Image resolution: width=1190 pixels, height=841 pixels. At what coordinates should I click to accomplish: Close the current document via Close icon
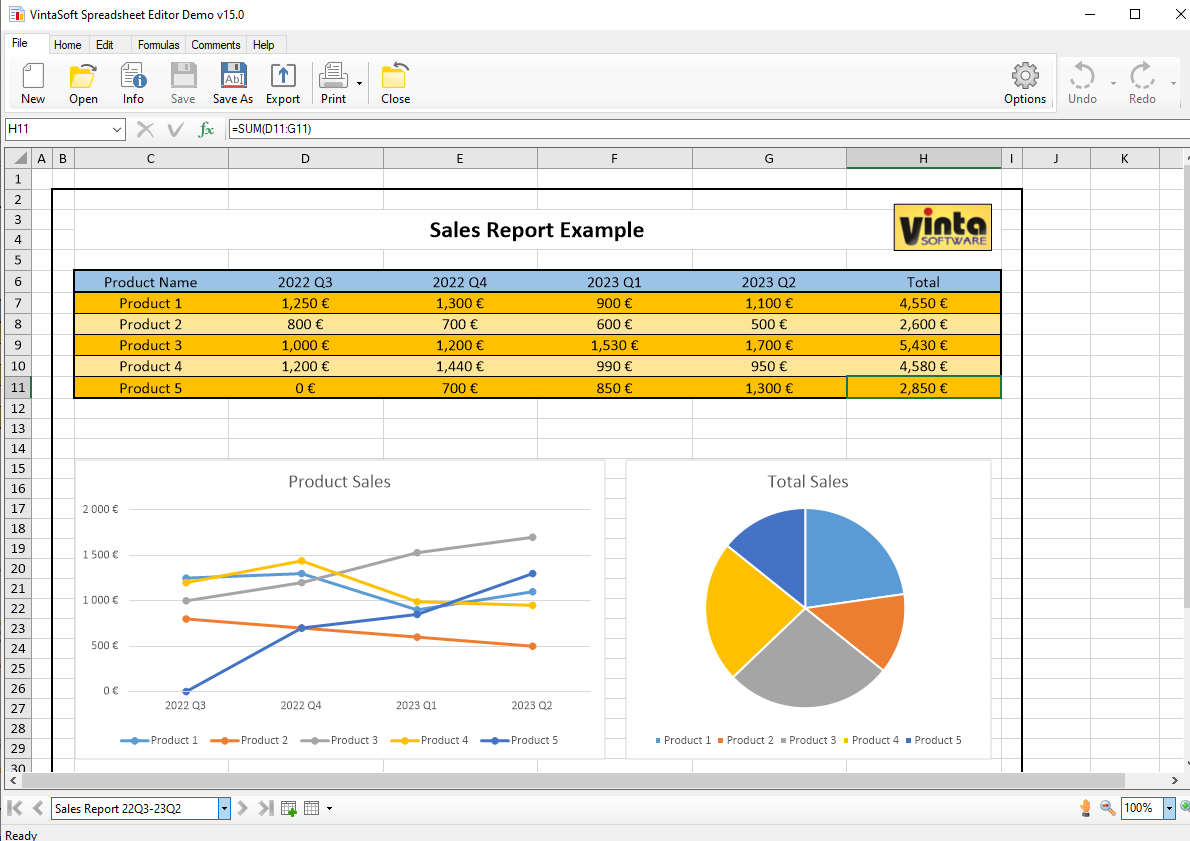(395, 83)
